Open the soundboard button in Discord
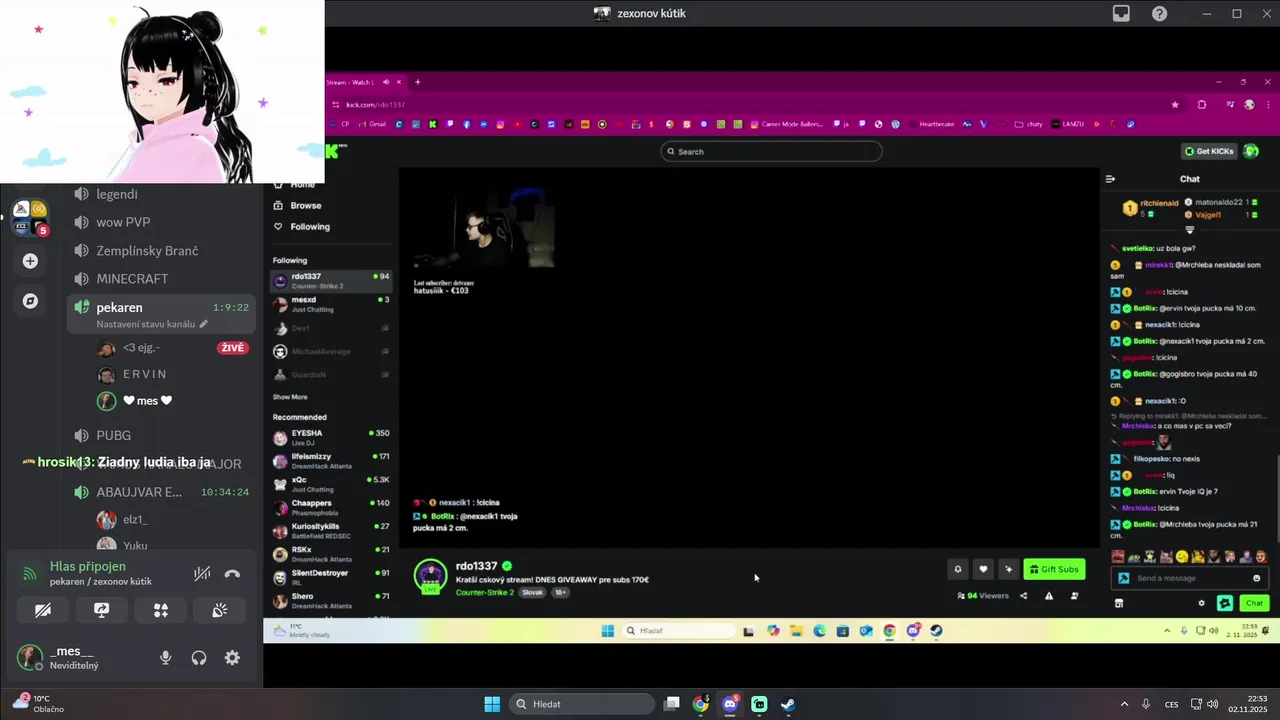1280x720 pixels. click(219, 609)
